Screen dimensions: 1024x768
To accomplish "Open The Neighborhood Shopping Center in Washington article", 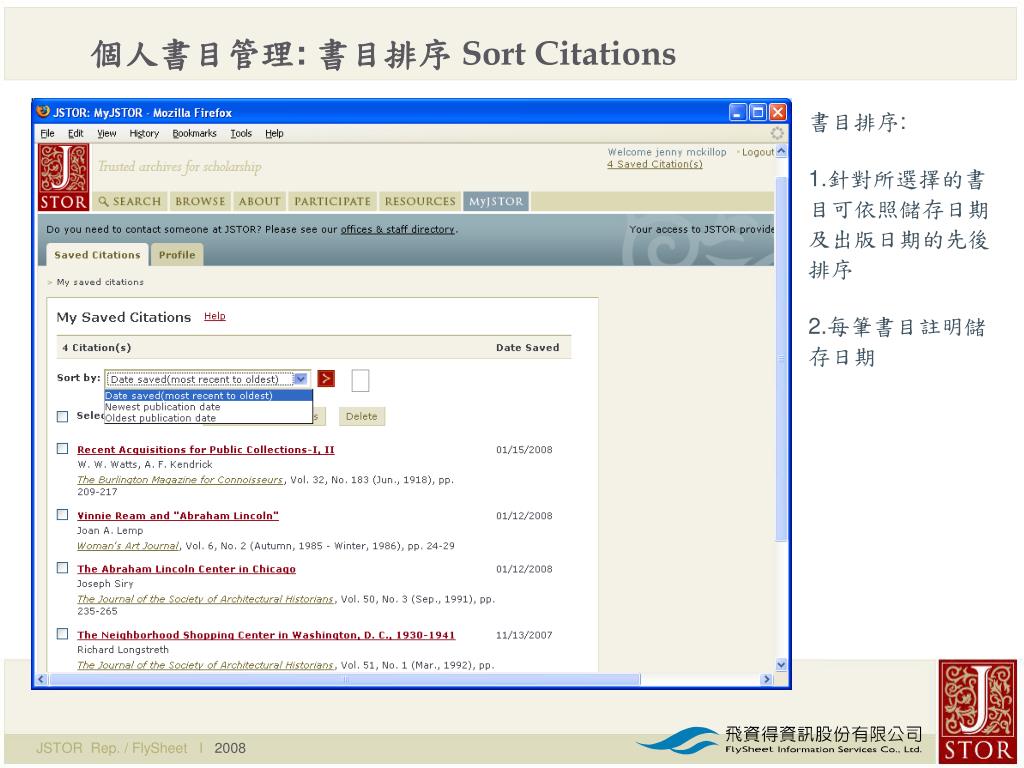I will 266,635.
